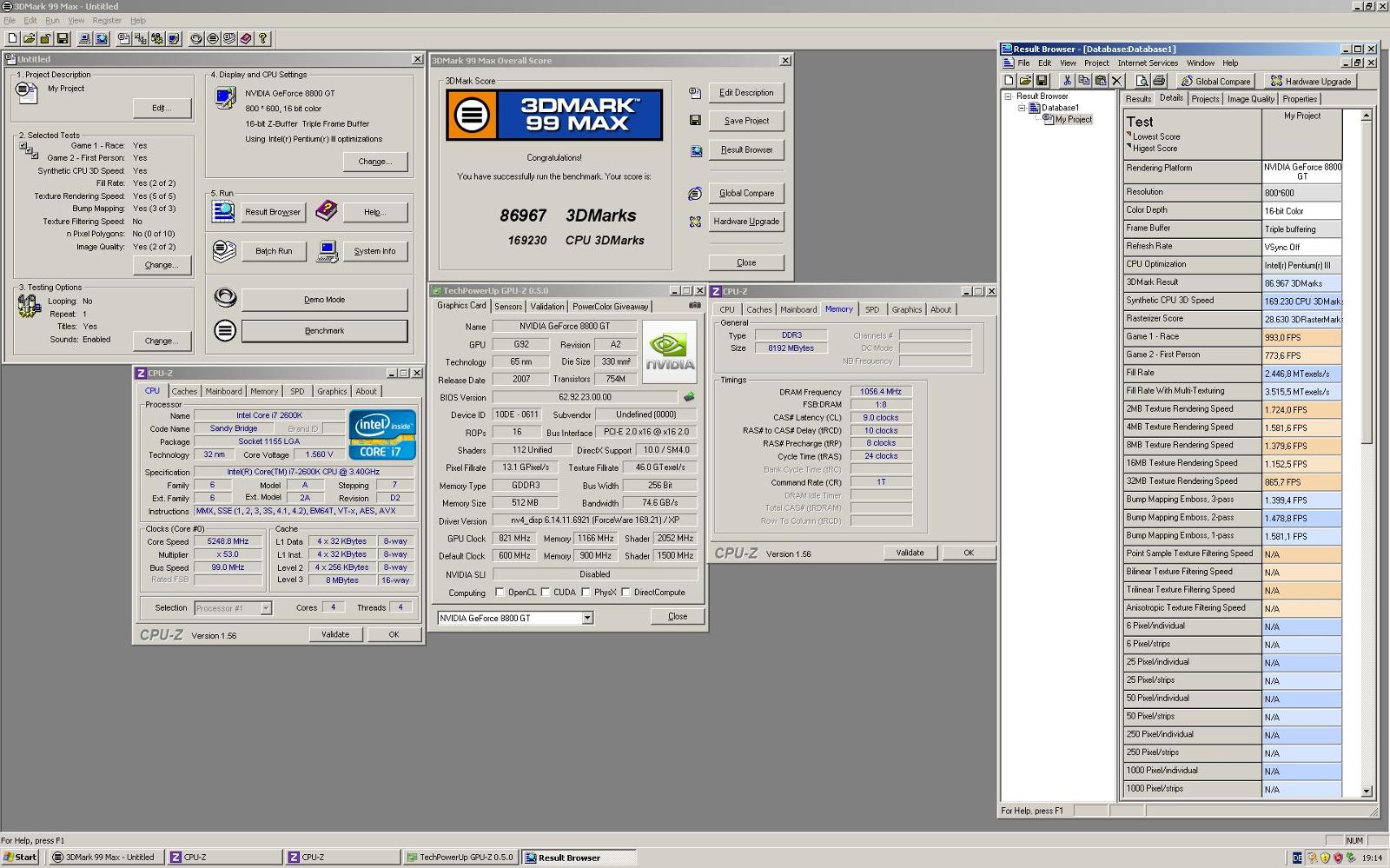The width and height of the screenshot is (1390, 868).
Task: Click the Batch Run icon in 3DMark toolbar
Action: tap(229, 38)
